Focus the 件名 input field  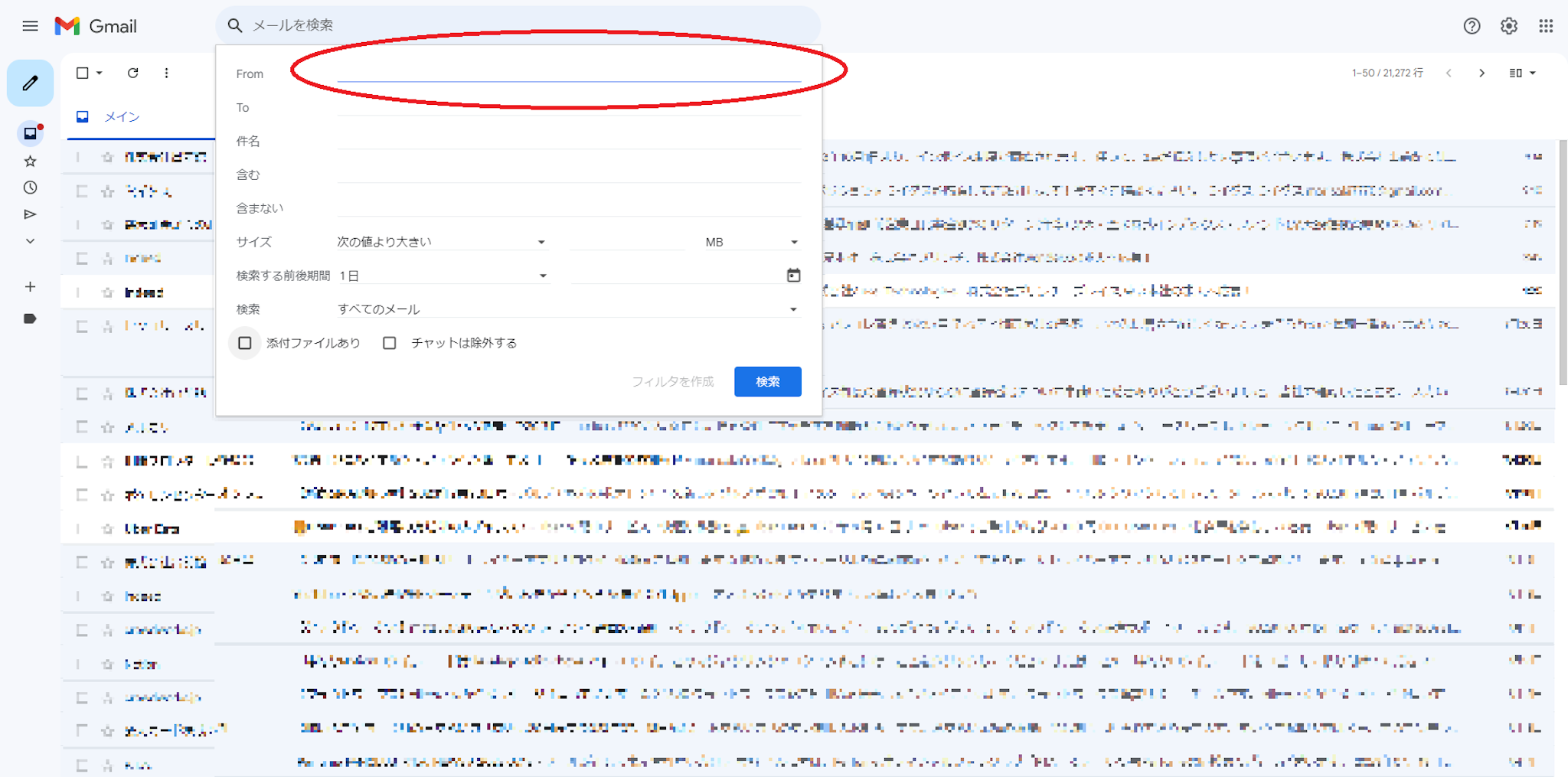click(569, 140)
